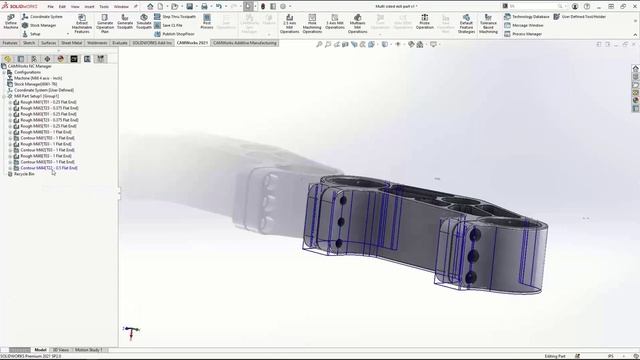The image size is (640, 360).
Task: Select Machine [Mill 4 axis - Inch] item
Action: (x=35, y=78)
